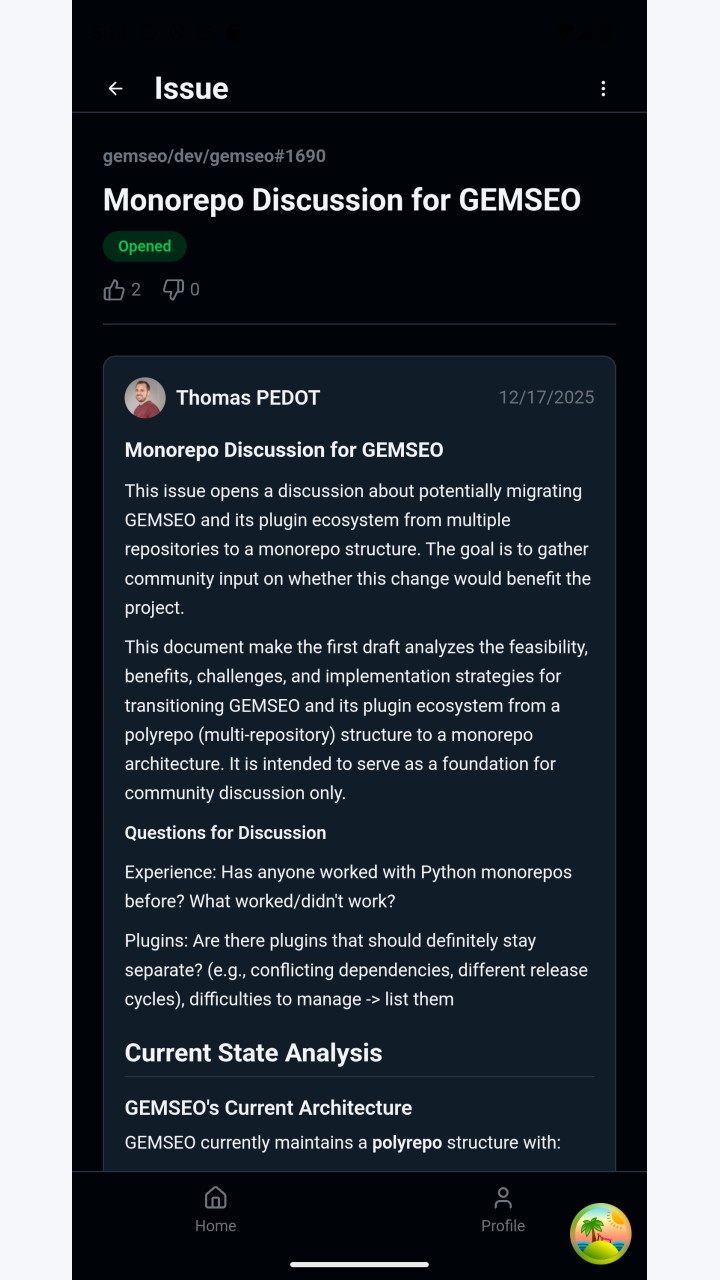The height and width of the screenshot is (1280, 720).
Task: Tap the floating beach island icon
Action: click(x=600, y=1234)
